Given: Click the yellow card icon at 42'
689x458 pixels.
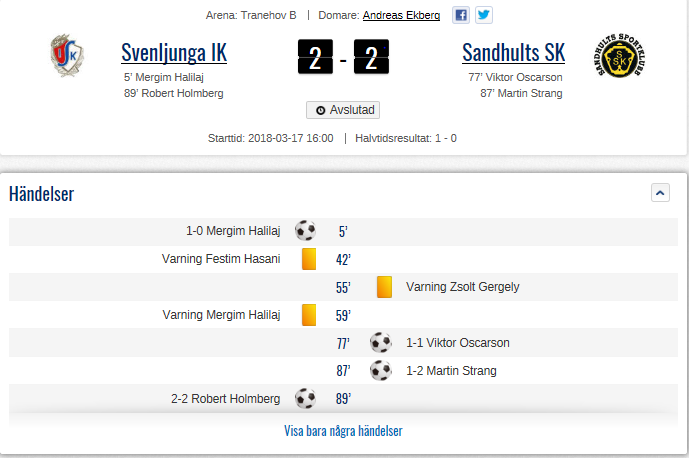Looking at the screenshot, I should 309,259.
